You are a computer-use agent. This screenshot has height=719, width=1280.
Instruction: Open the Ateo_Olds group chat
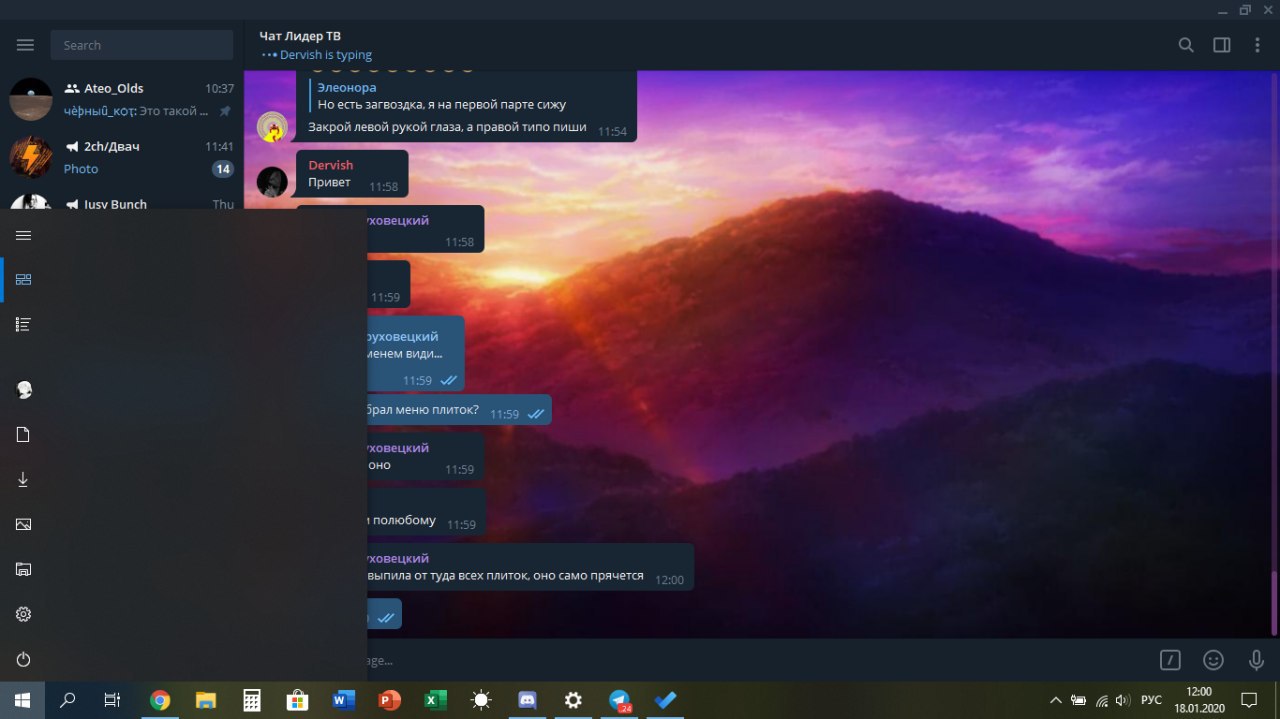pos(122,100)
